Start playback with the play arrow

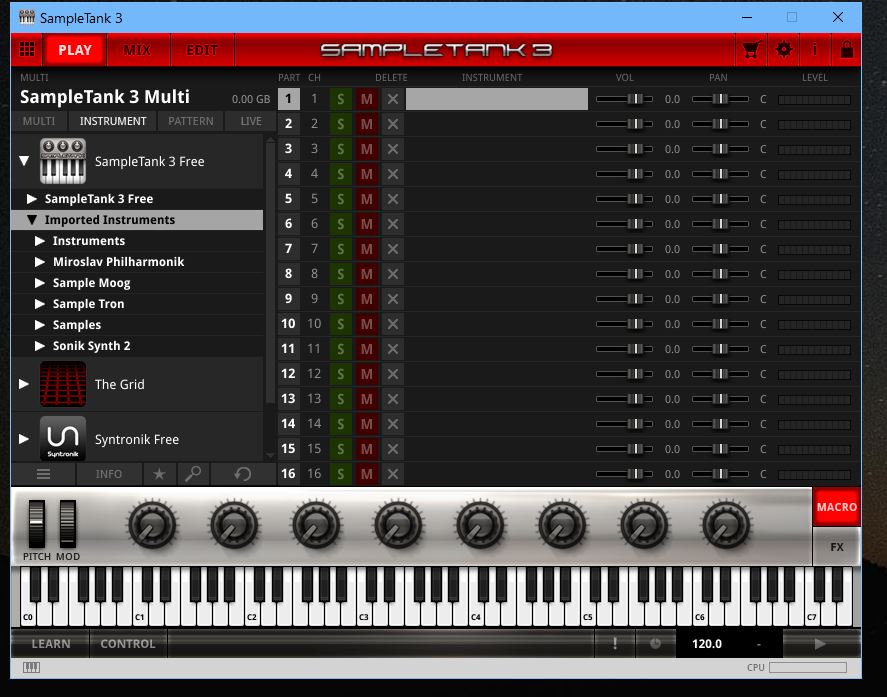pyautogui.click(x=820, y=643)
